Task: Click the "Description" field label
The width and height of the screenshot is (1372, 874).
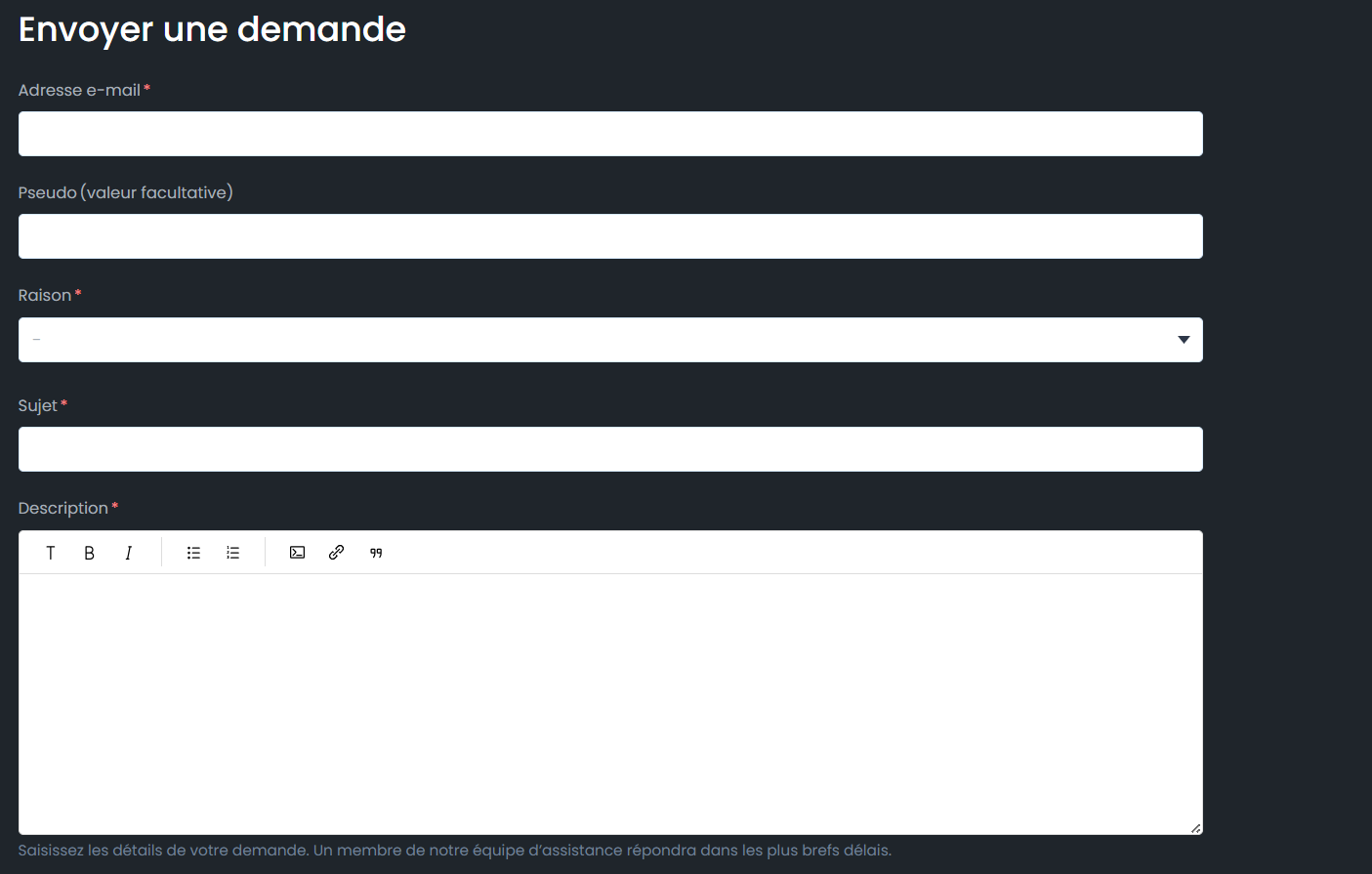Action: (x=63, y=508)
